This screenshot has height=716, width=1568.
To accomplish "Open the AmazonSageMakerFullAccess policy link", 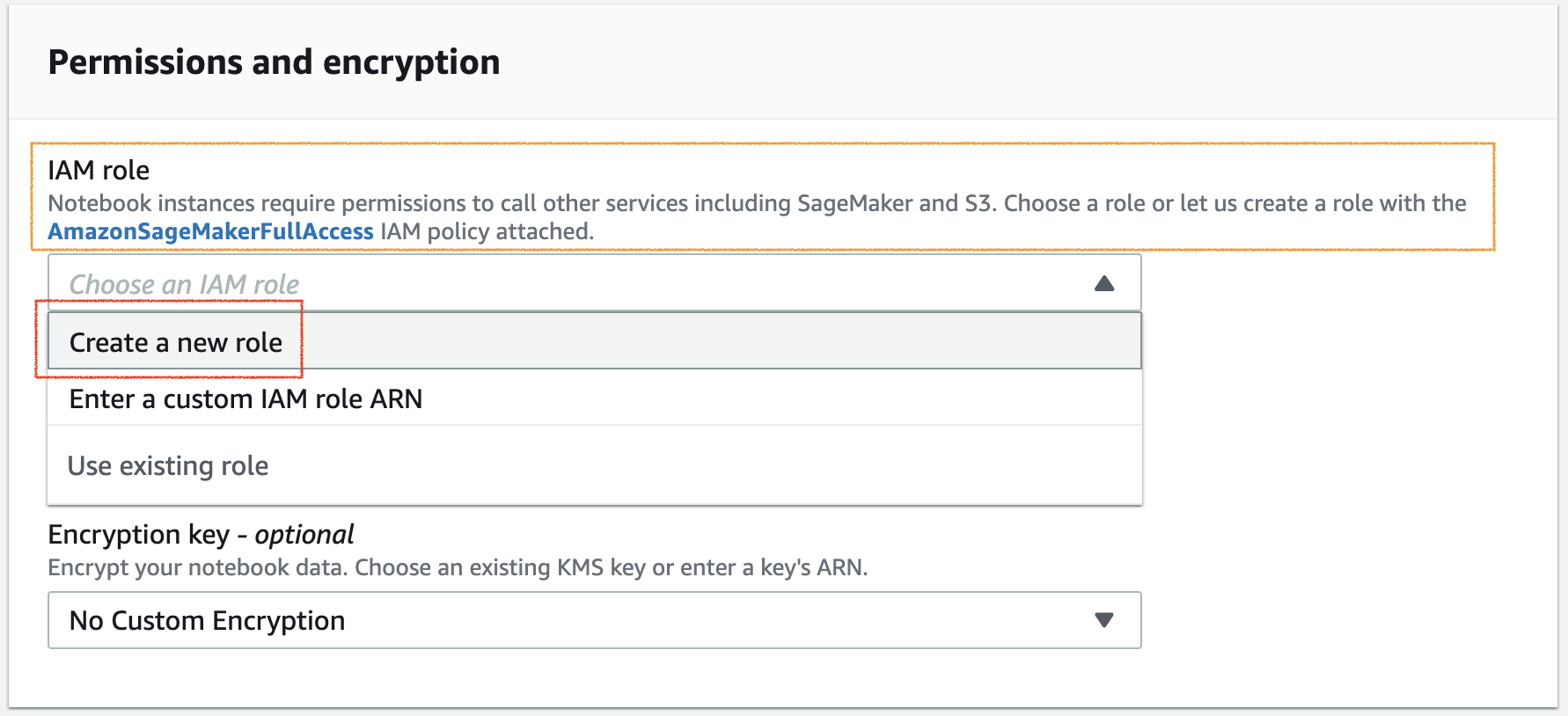I will (x=210, y=231).
